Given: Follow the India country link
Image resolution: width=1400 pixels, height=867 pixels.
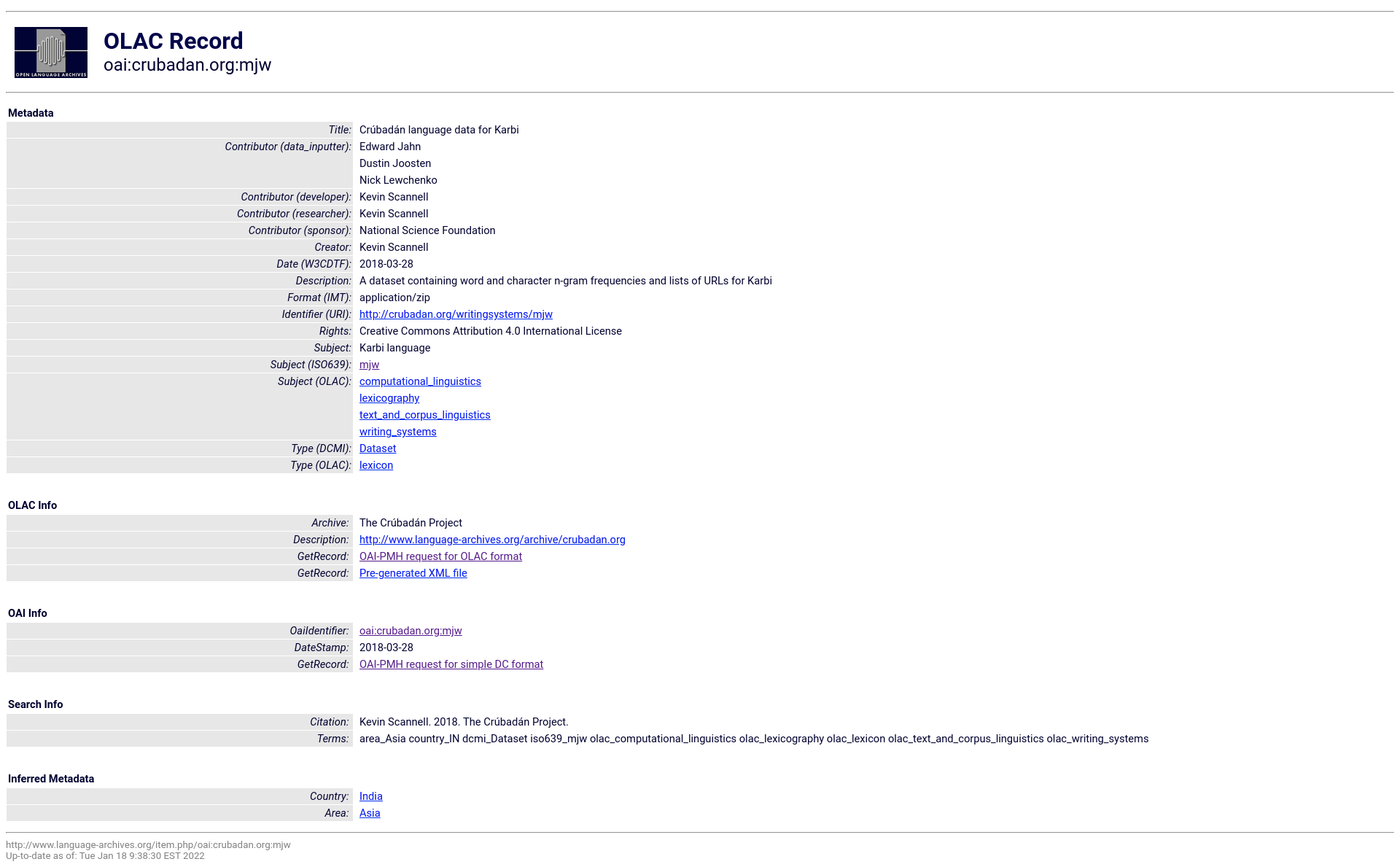Looking at the screenshot, I should click(370, 796).
